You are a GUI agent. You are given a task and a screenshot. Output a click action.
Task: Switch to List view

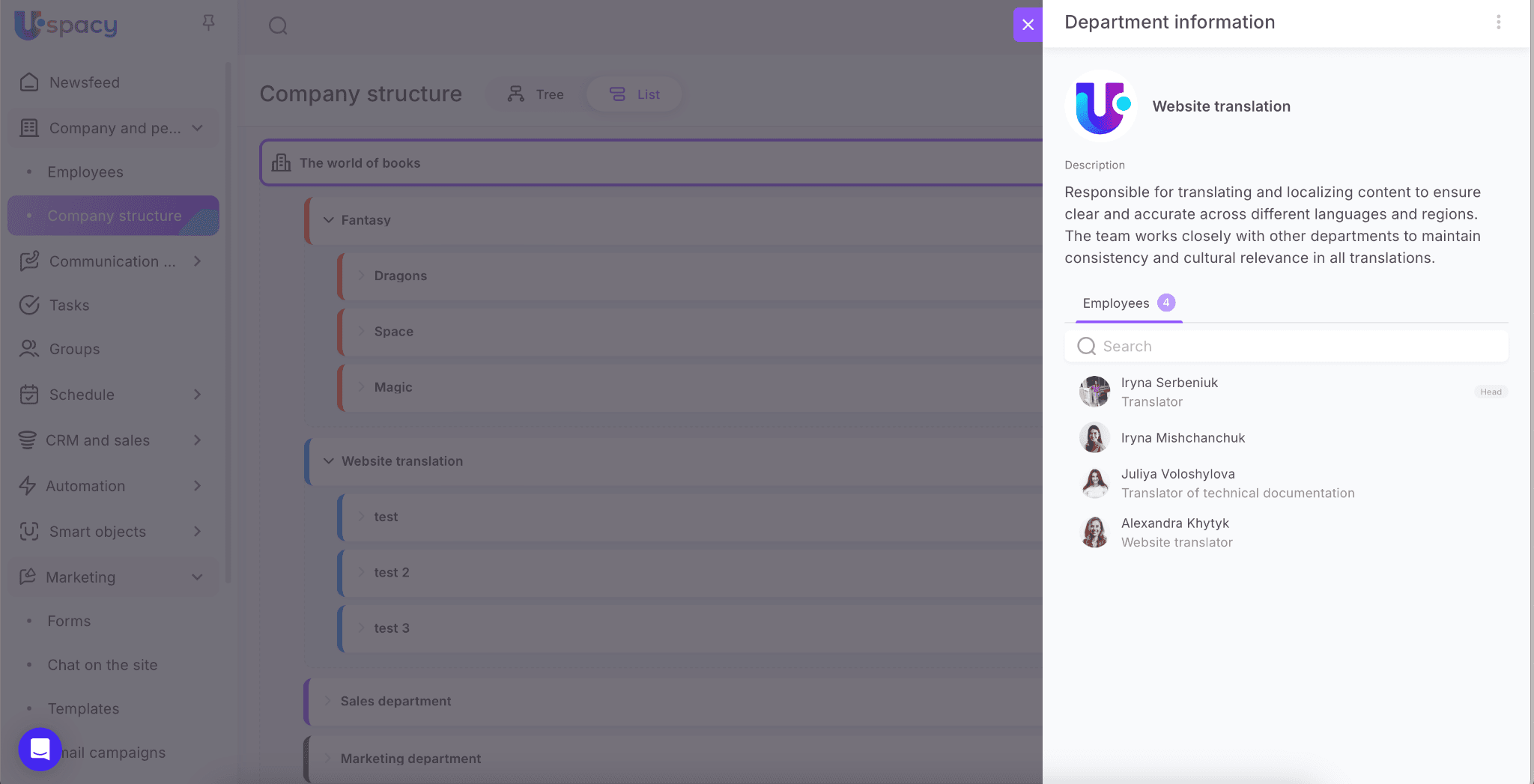(634, 94)
